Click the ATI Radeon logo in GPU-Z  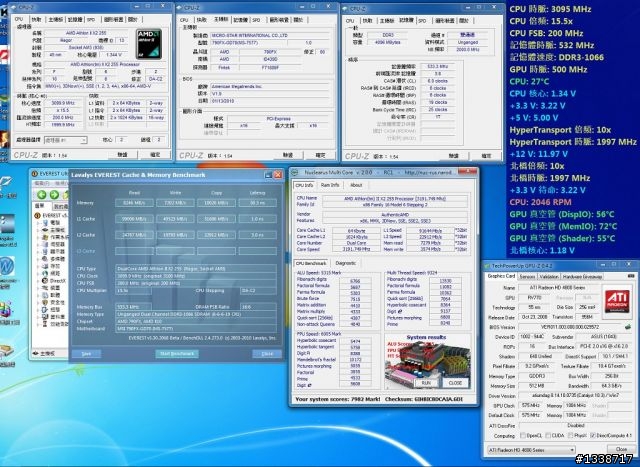[617, 301]
